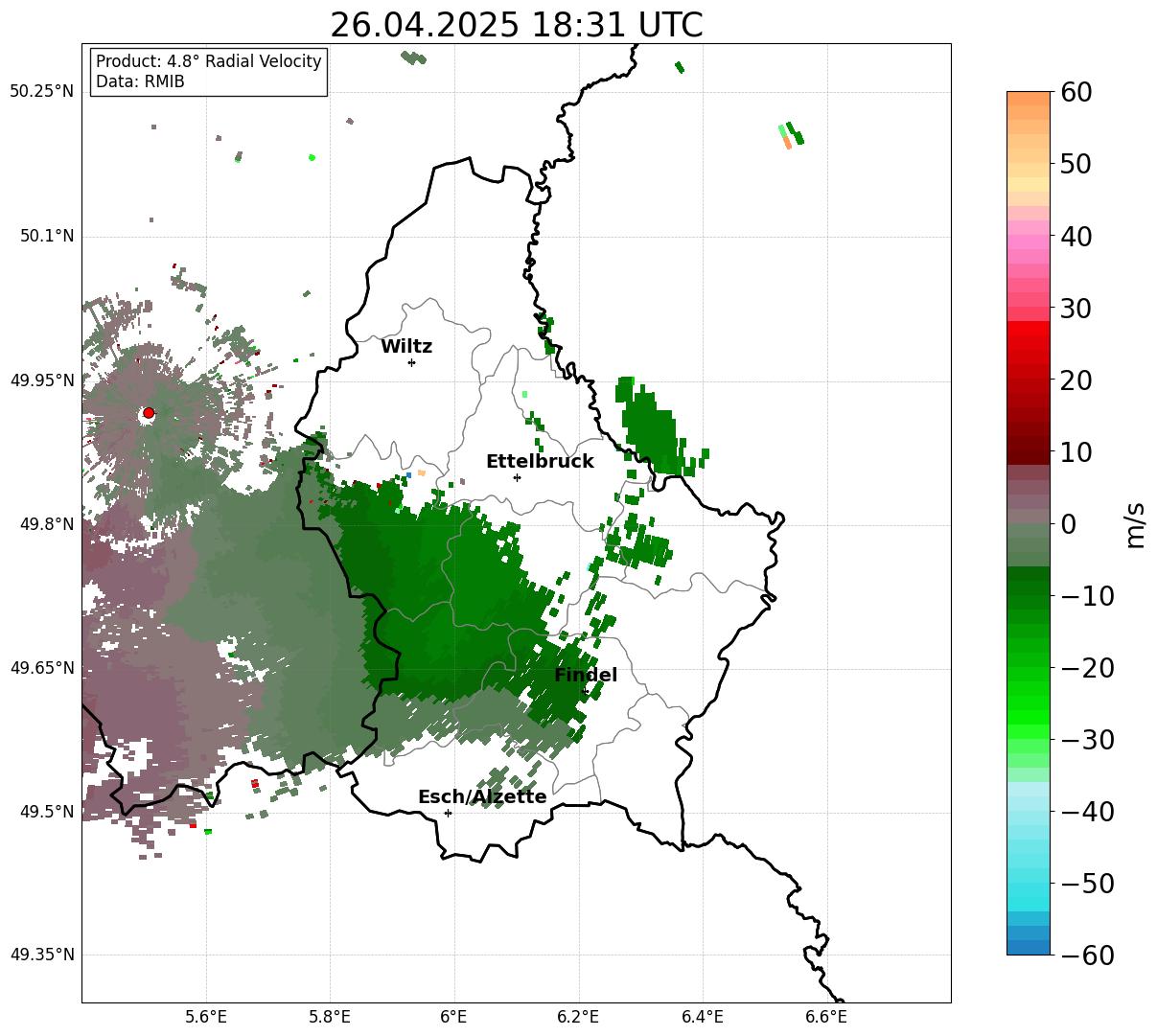The height and width of the screenshot is (1036, 1157).
Task: Click the colorbar −10 tick label
Action: (x=1087, y=596)
